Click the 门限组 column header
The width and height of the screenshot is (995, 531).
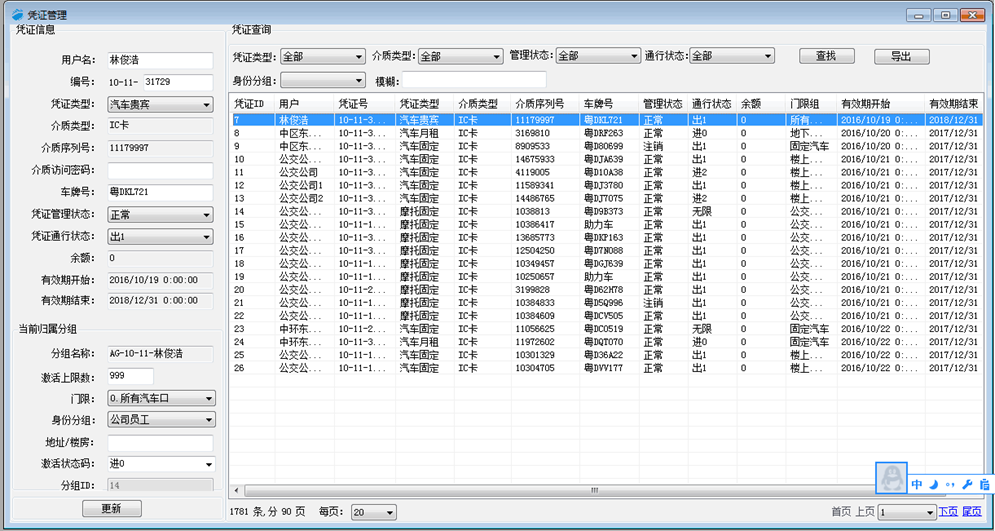click(812, 103)
